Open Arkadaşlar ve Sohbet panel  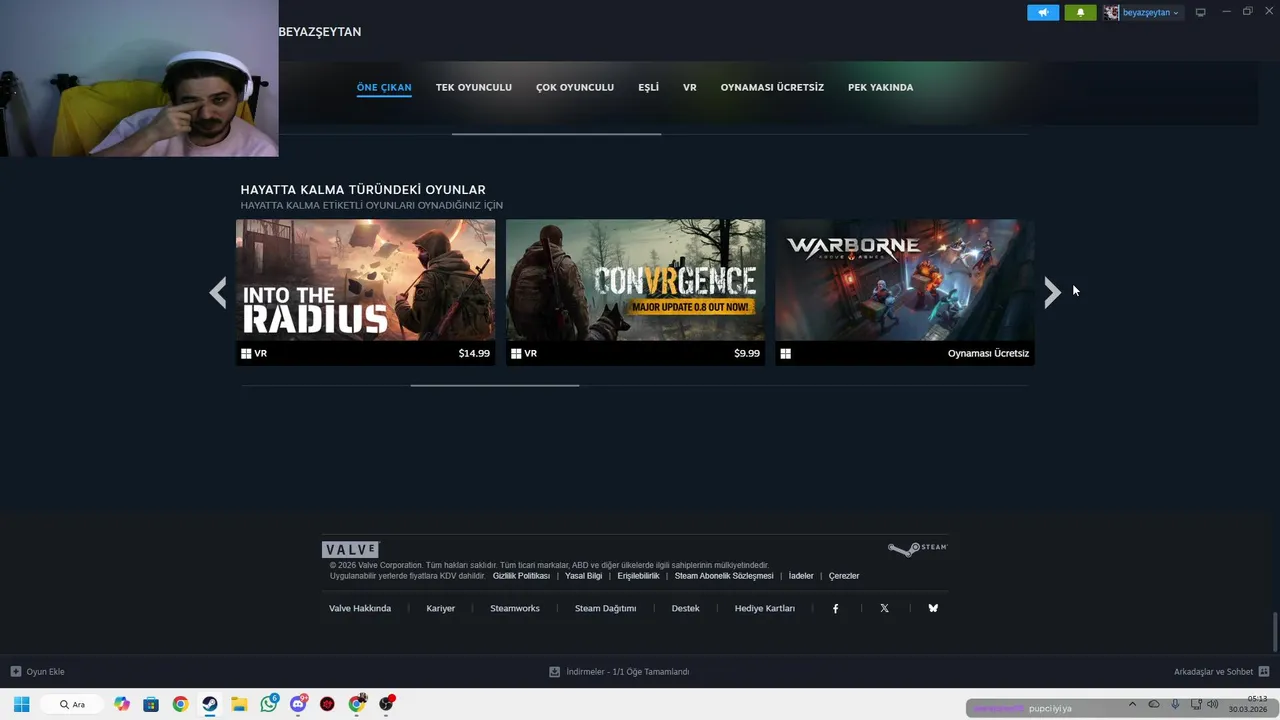1221,672
